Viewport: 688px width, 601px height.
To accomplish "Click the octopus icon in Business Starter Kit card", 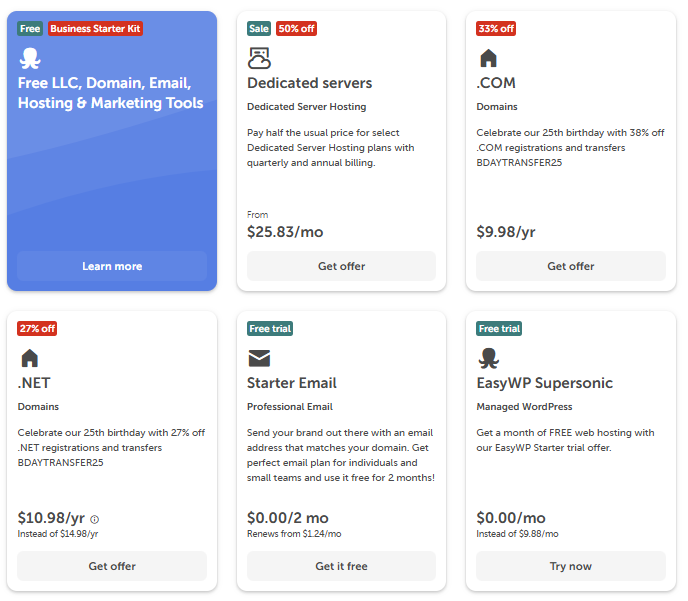I will click(30, 58).
